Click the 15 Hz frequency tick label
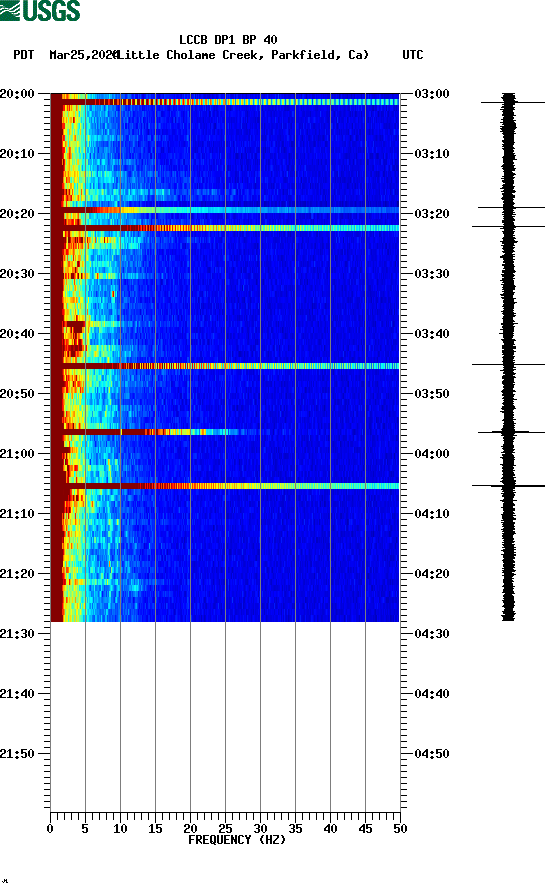Viewport: 552px width, 892px height. [155, 829]
